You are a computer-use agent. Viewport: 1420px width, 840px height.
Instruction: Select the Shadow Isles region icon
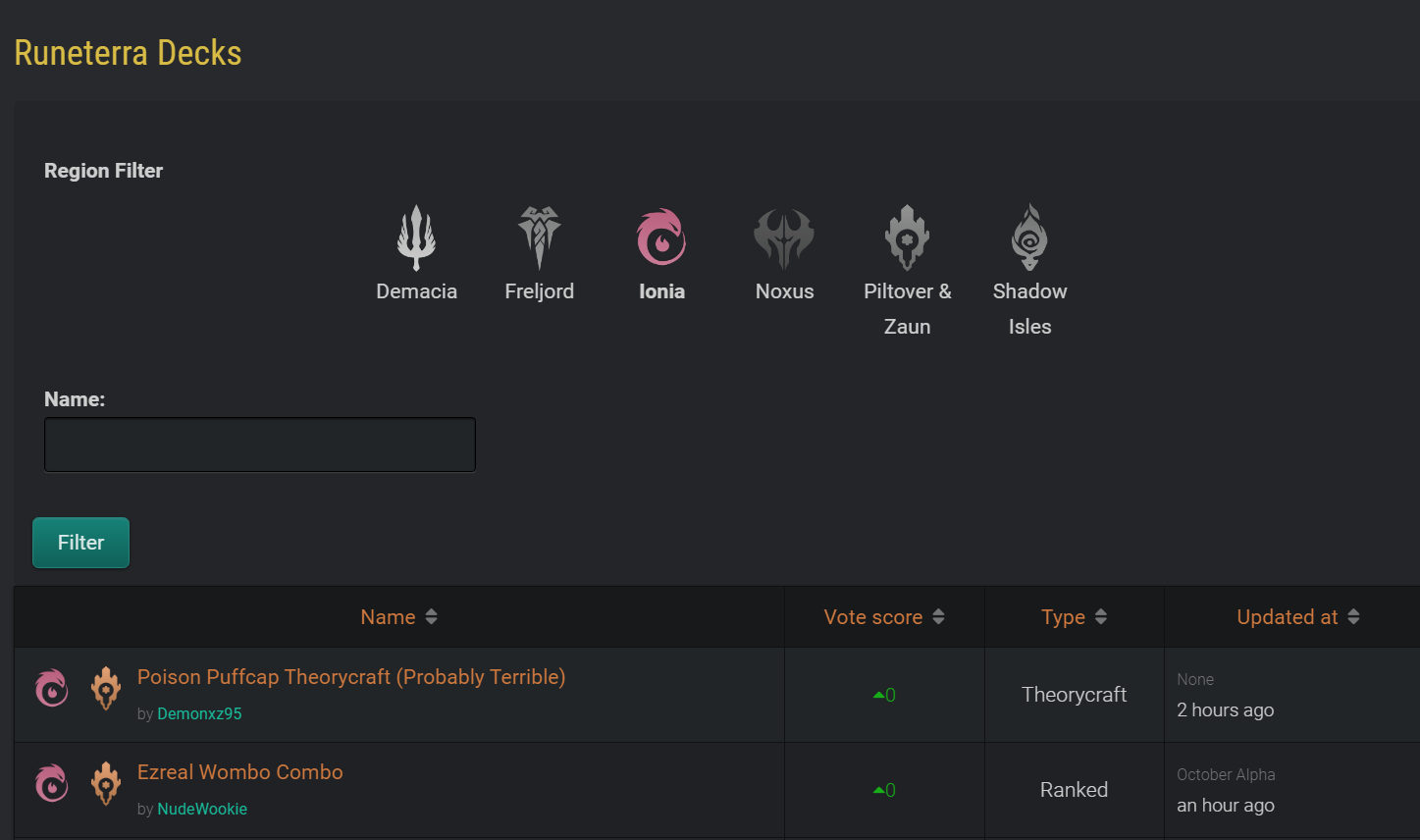[x=1029, y=237]
